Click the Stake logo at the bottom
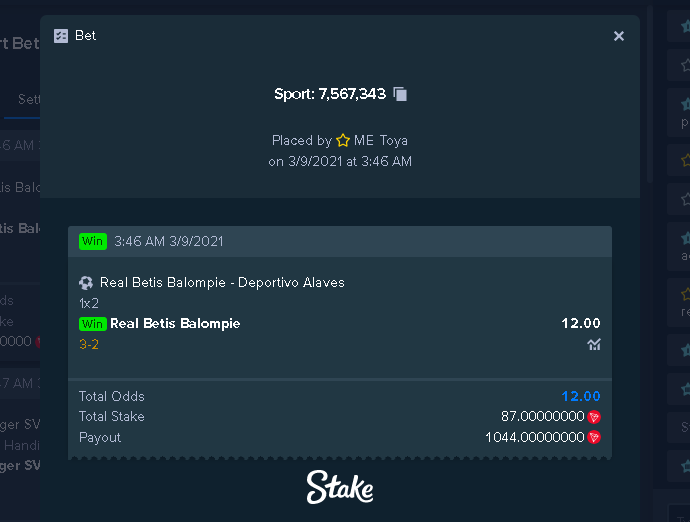 tap(340, 487)
